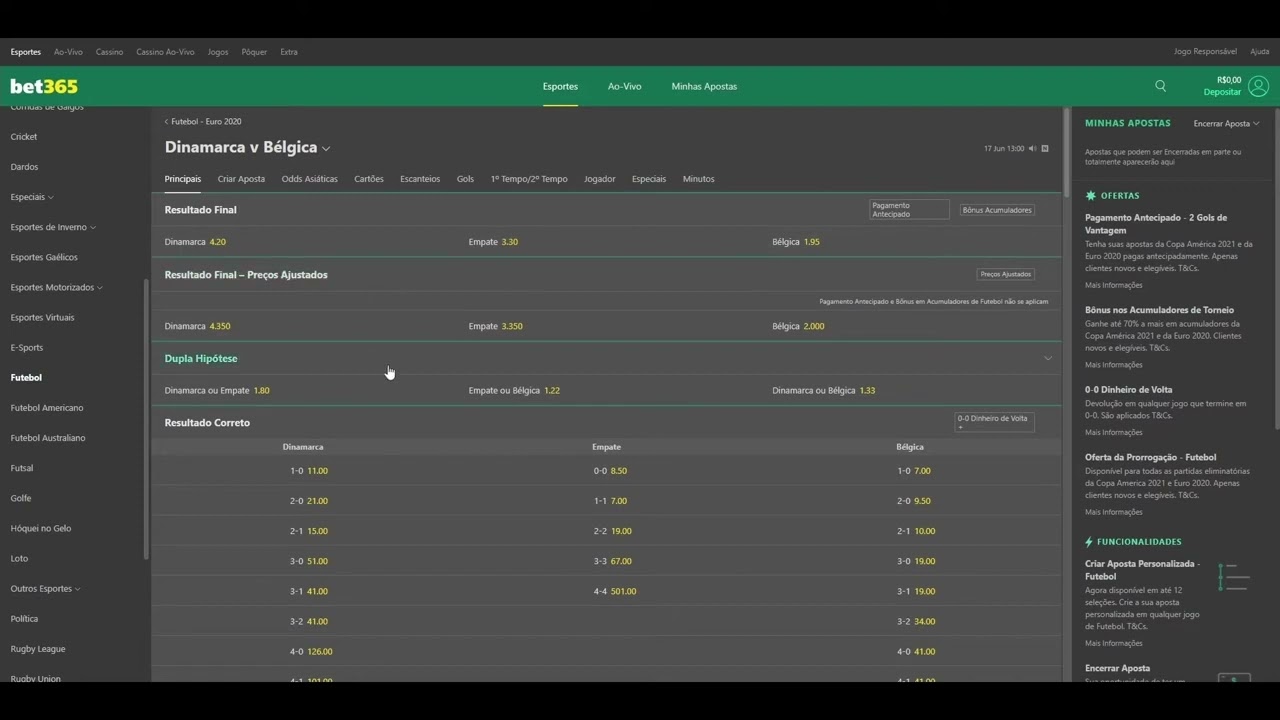Select Dinamarca 1-0 at 11.00

coord(303,471)
